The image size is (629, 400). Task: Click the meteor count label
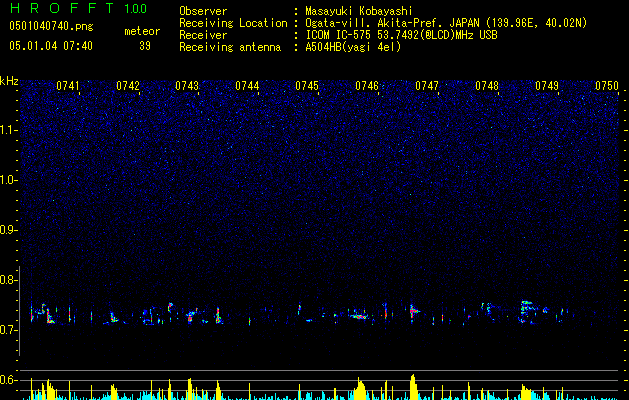142,31
